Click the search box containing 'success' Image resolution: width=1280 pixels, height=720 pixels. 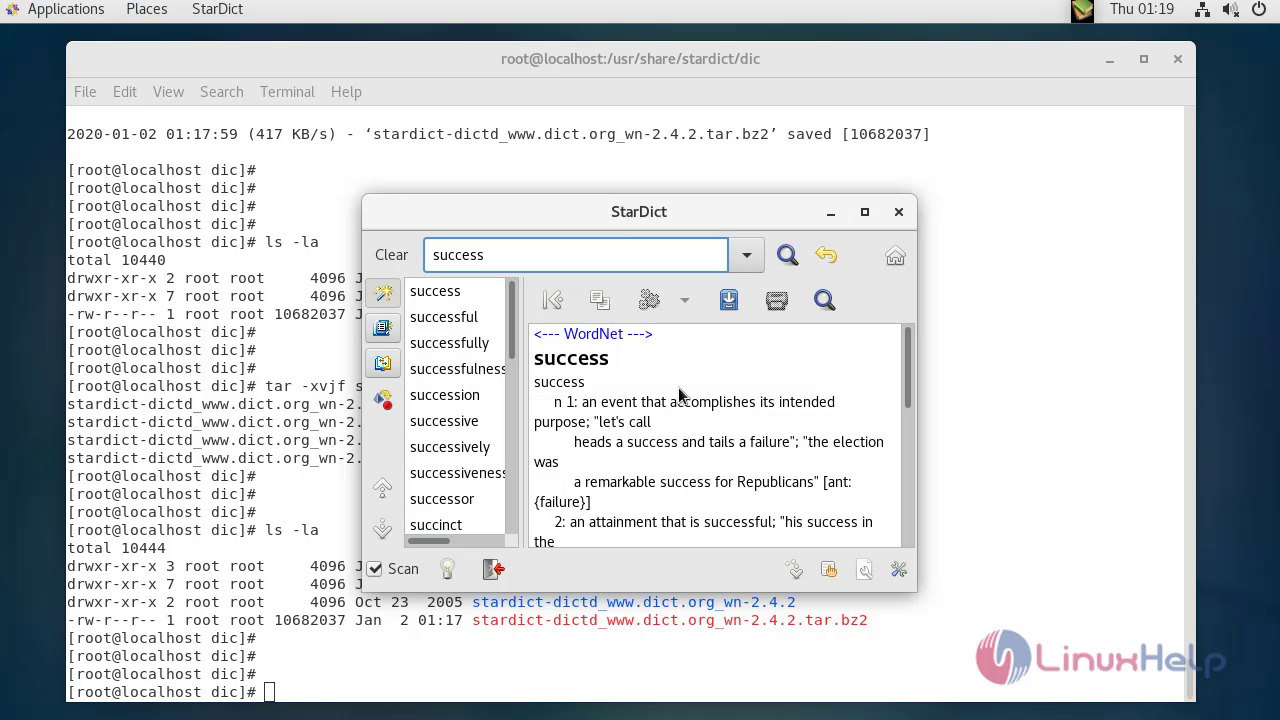pyautogui.click(x=576, y=255)
